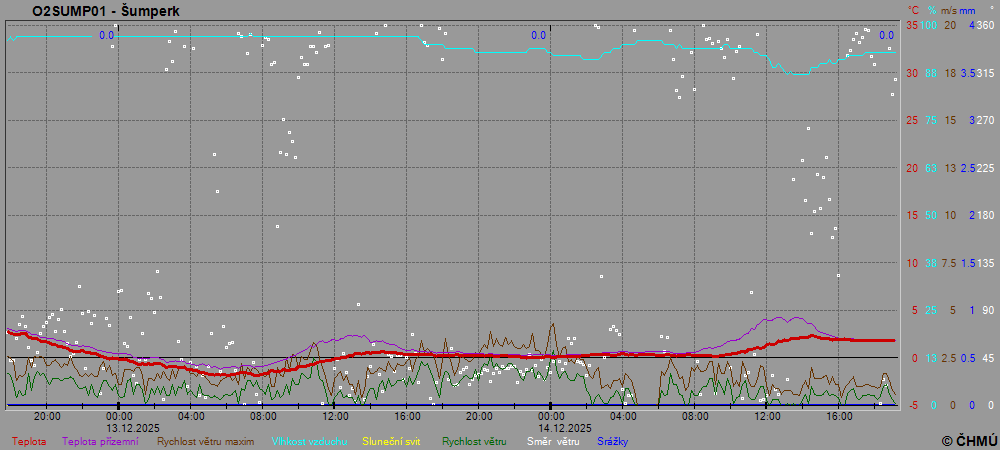Click the yellow Sluneční svit legend label

click(391, 440)
